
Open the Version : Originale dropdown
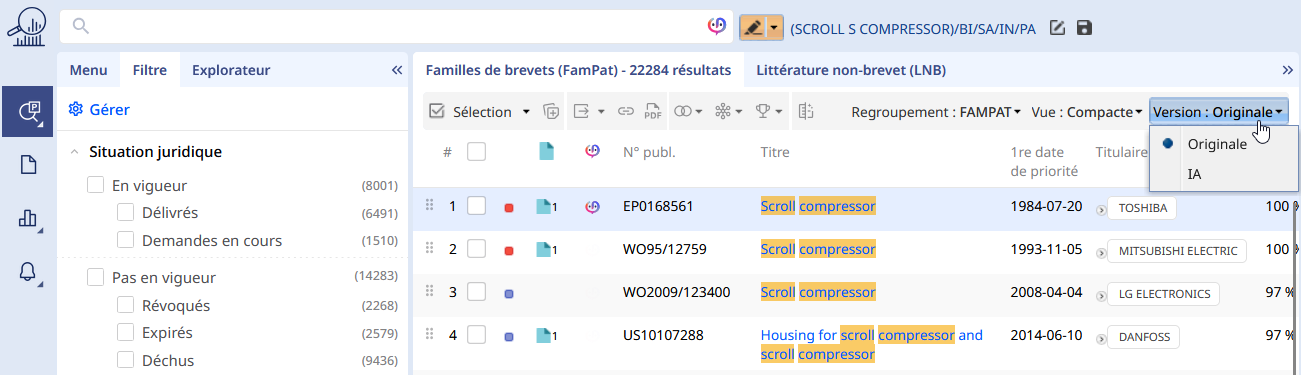pyautogui.click(x=1219, y=112)
